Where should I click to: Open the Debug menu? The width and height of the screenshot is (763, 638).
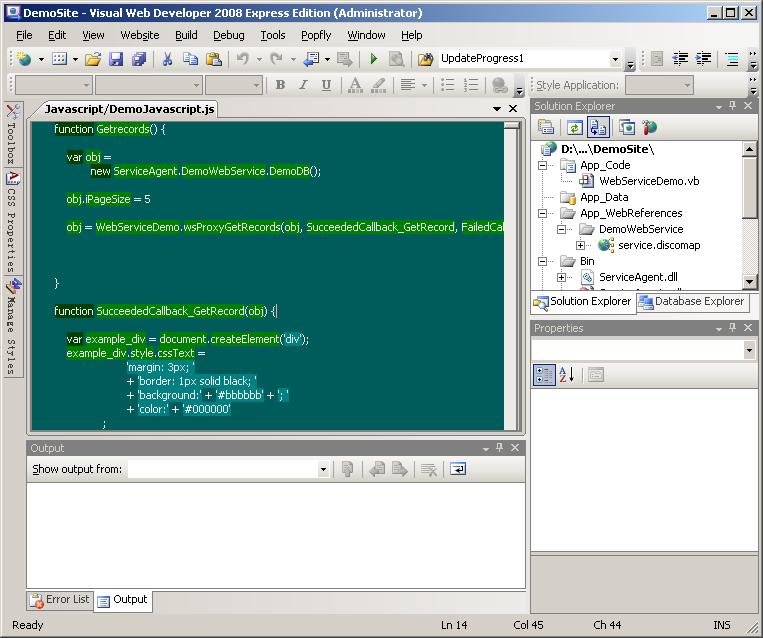(x=229, y=35)
